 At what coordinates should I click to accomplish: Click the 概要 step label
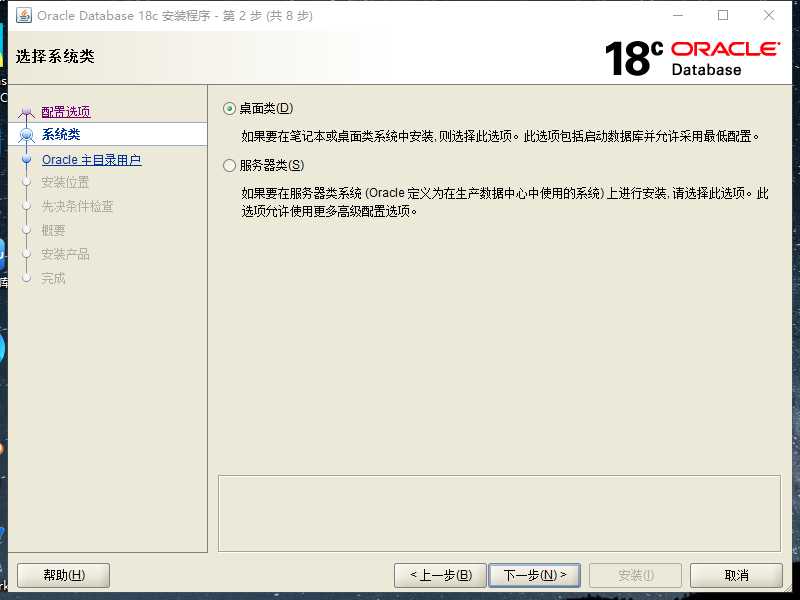pyautogui.click(x=53, y=231)
